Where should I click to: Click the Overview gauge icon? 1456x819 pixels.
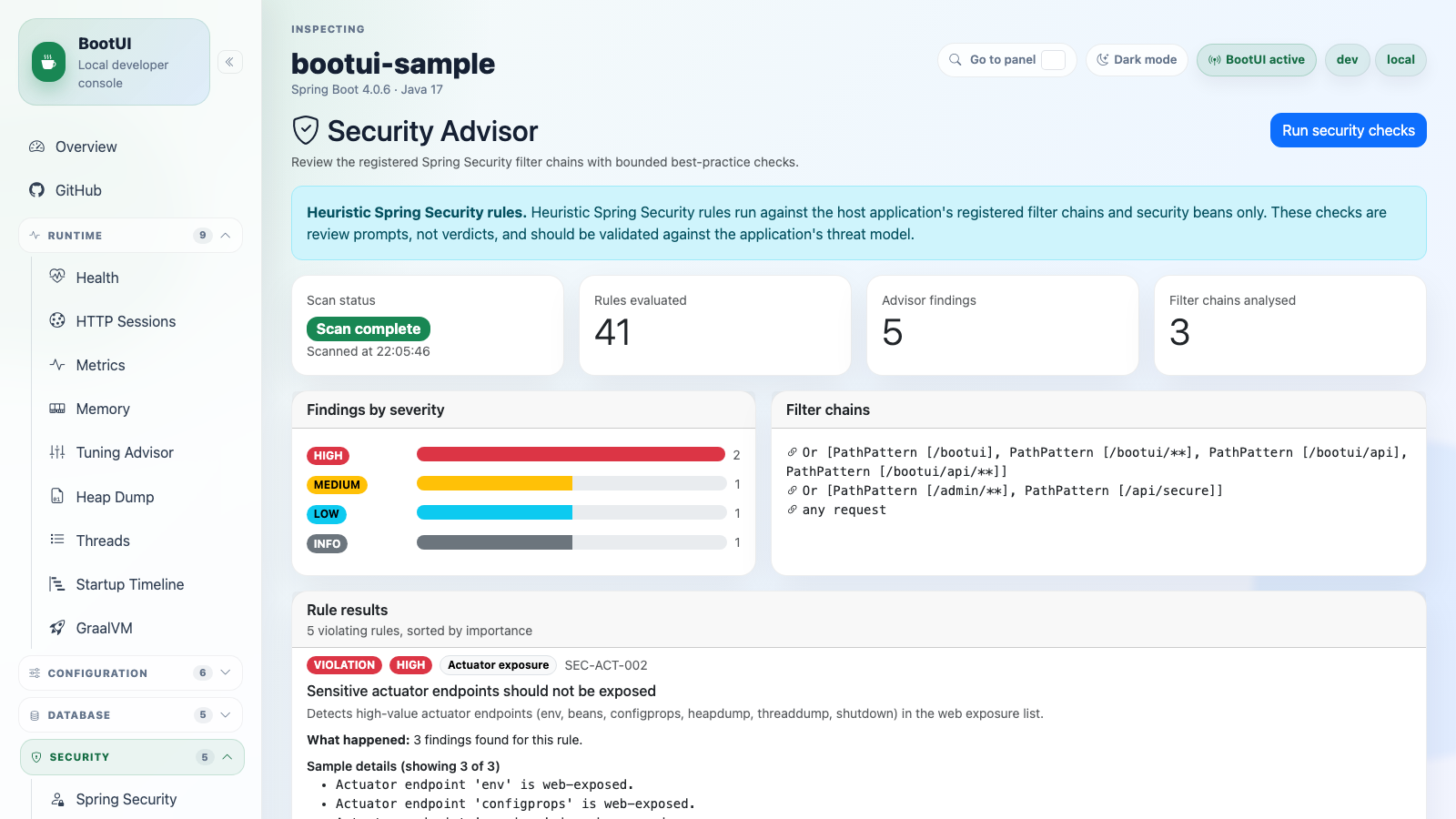point(36,147)
